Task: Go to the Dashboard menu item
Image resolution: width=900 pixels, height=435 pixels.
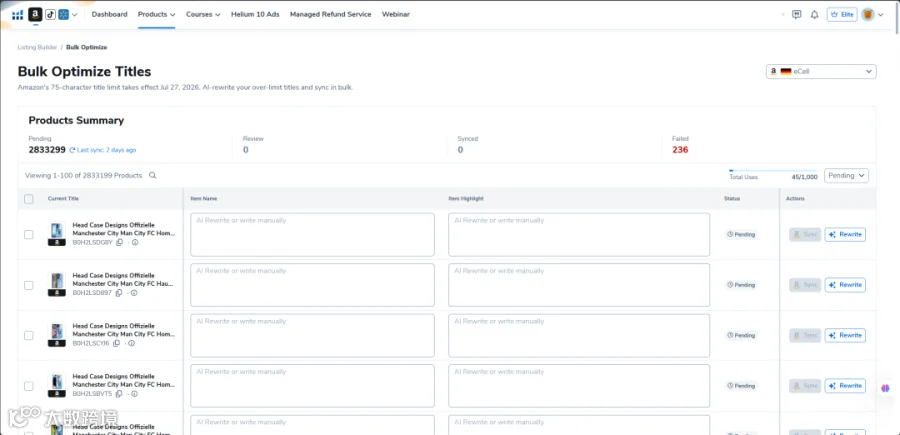Action: coord(110,14)
